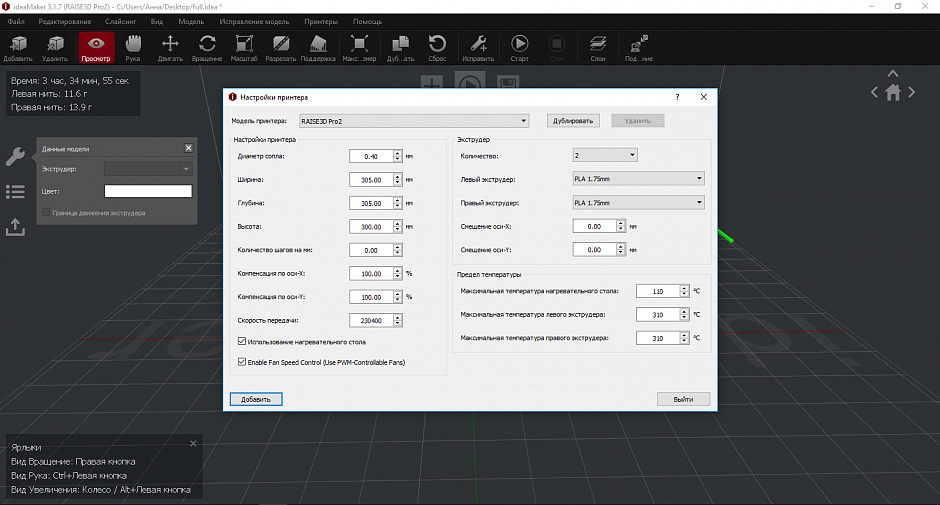Click the Старт (Start slicing) icon
Image resolution: width=940 pixels, height=505 pixels.
(520, 48)
